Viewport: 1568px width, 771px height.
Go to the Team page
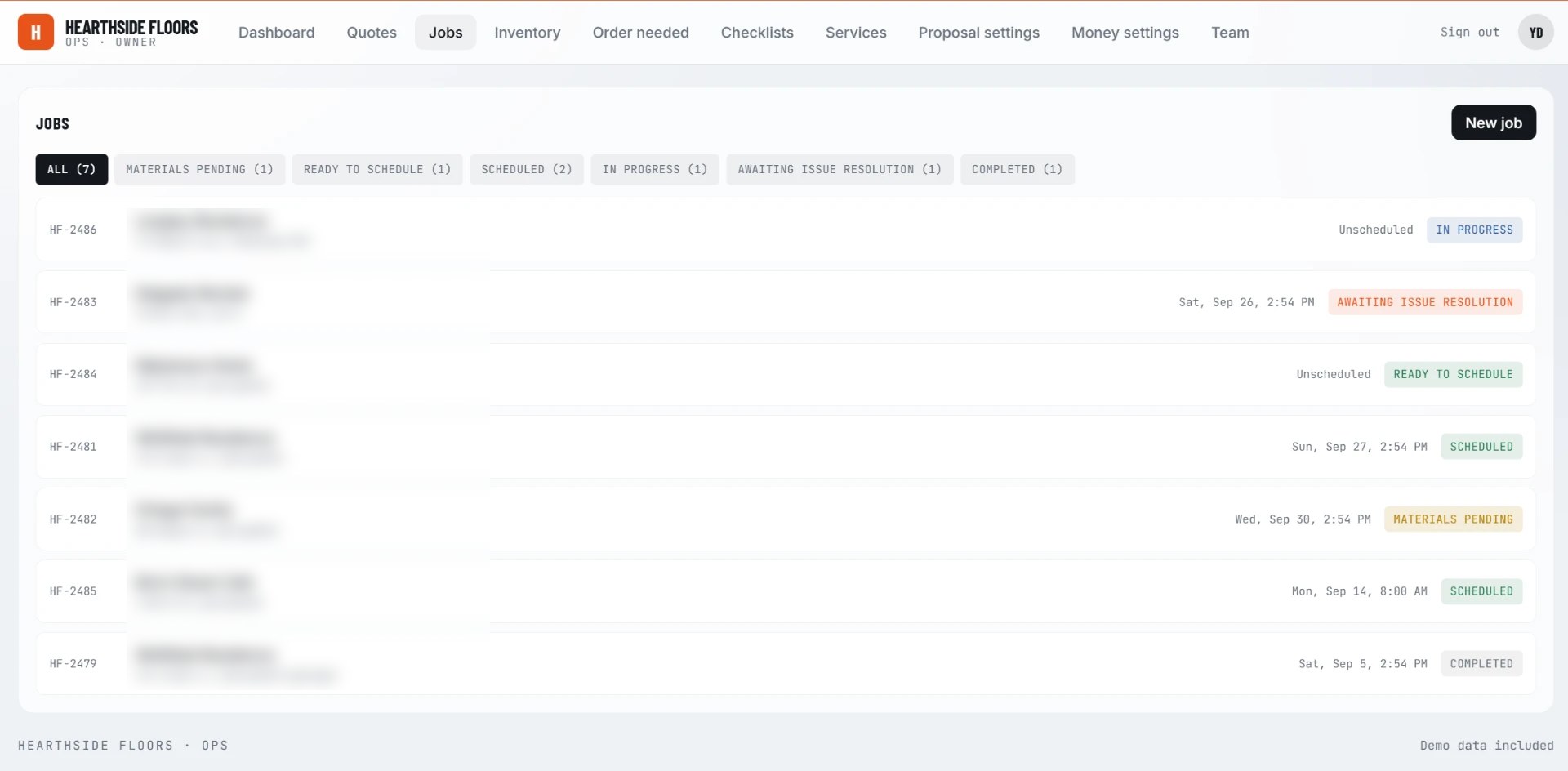pos(1230,33)
